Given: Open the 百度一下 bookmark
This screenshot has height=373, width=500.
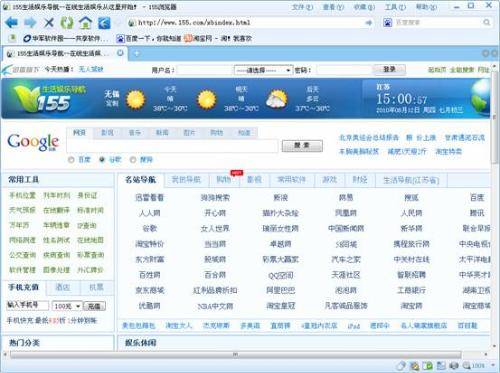Looking at the screenshot, I should coord(149,38).
